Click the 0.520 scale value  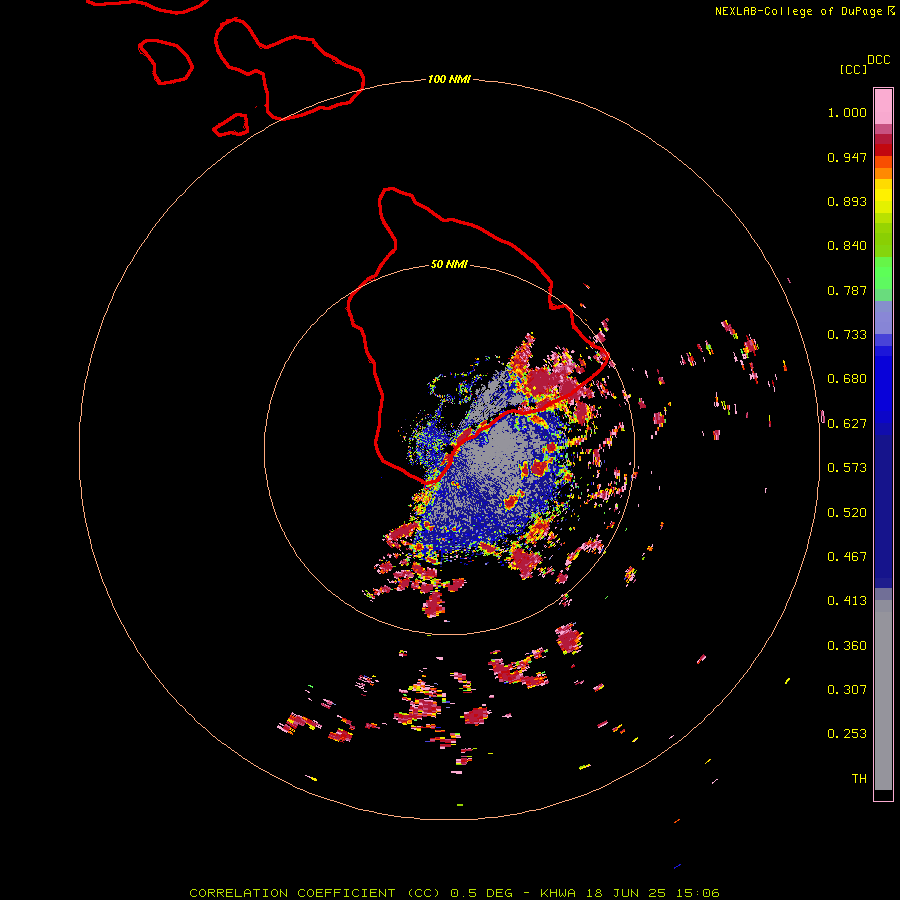pyautogui.click(x=847, y=513)
